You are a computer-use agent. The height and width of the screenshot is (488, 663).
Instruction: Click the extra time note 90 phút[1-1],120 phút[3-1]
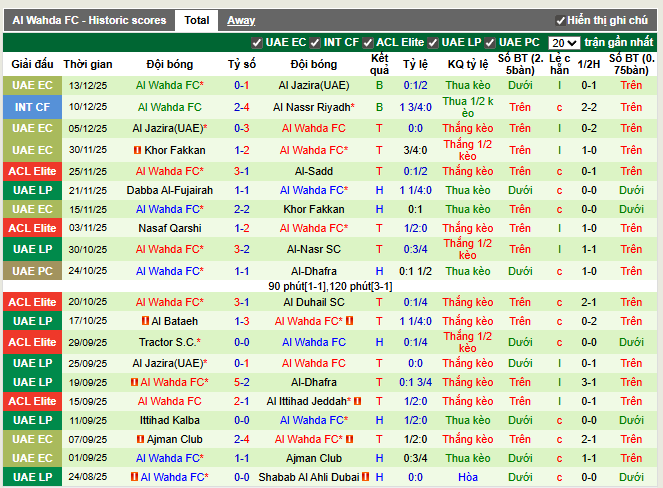(330, 286)
